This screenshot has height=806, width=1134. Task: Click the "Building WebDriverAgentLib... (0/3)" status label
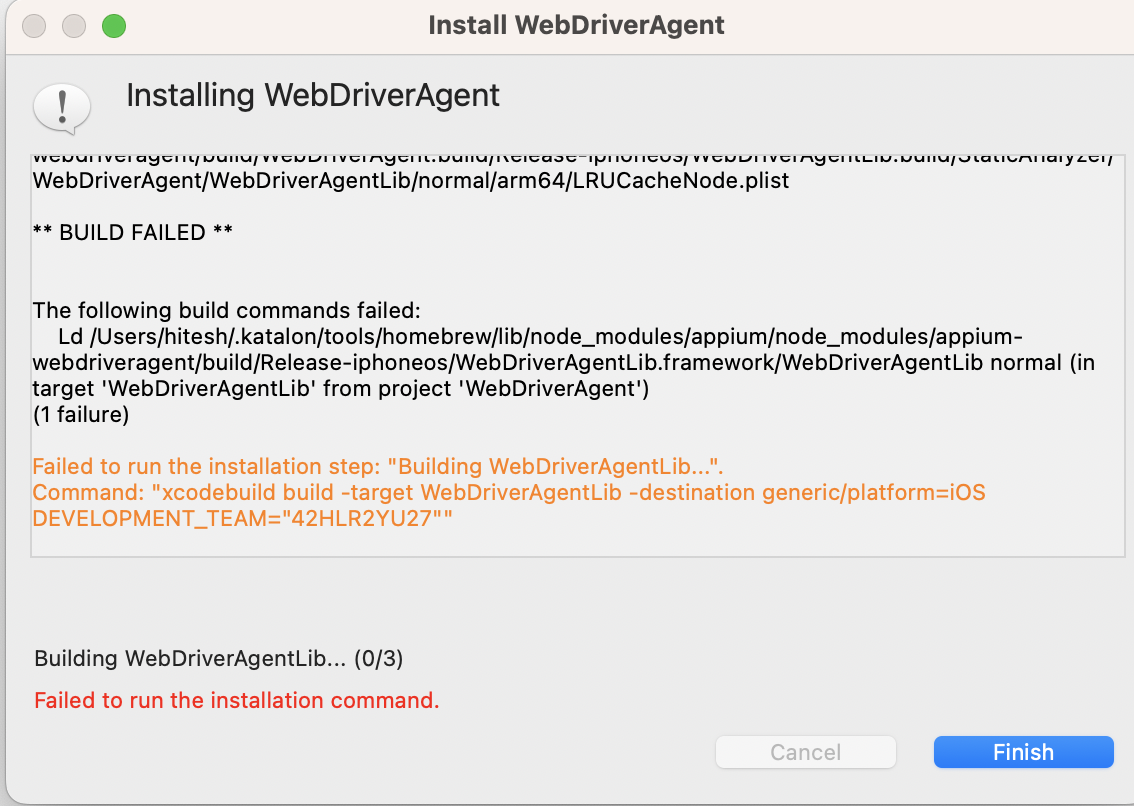pos(219,659)
